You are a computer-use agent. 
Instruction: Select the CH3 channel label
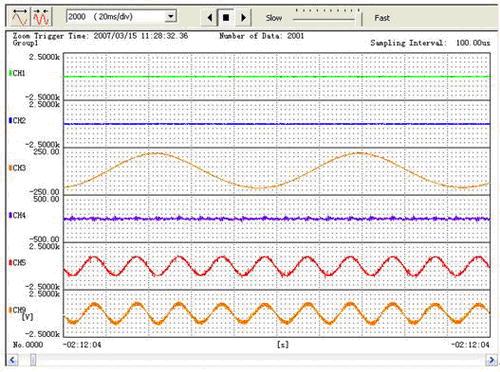click(19, 168)
